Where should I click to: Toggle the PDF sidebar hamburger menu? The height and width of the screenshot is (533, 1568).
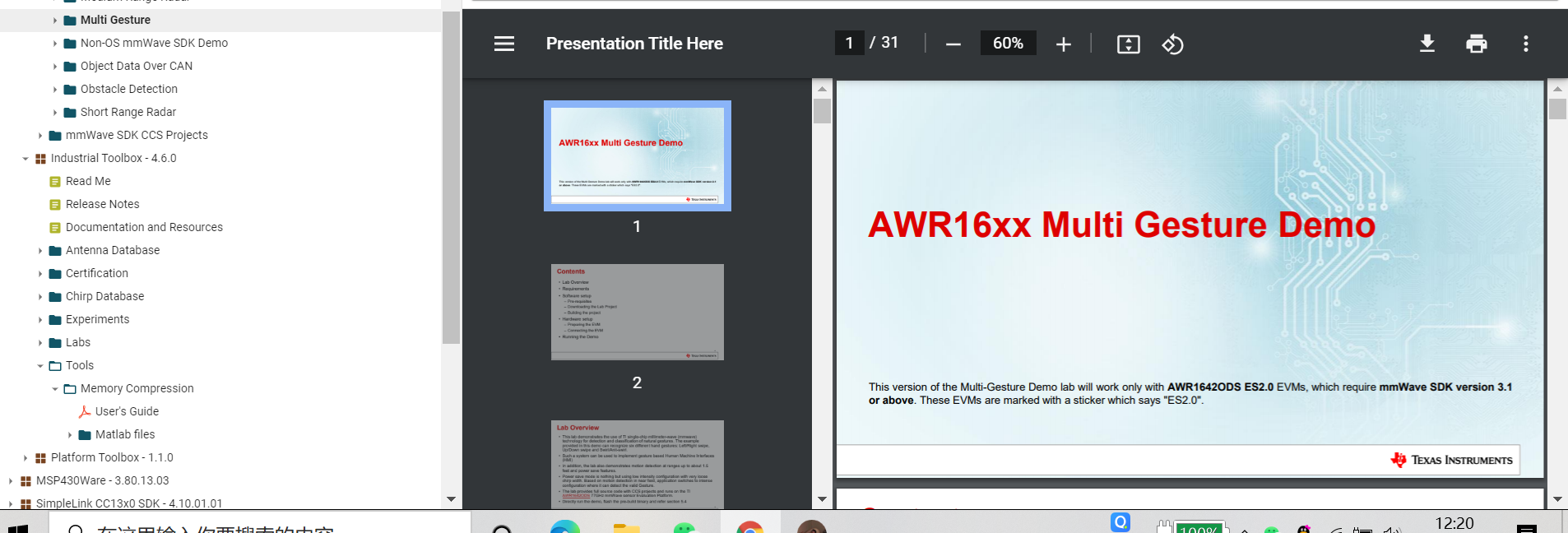[504, 44]
